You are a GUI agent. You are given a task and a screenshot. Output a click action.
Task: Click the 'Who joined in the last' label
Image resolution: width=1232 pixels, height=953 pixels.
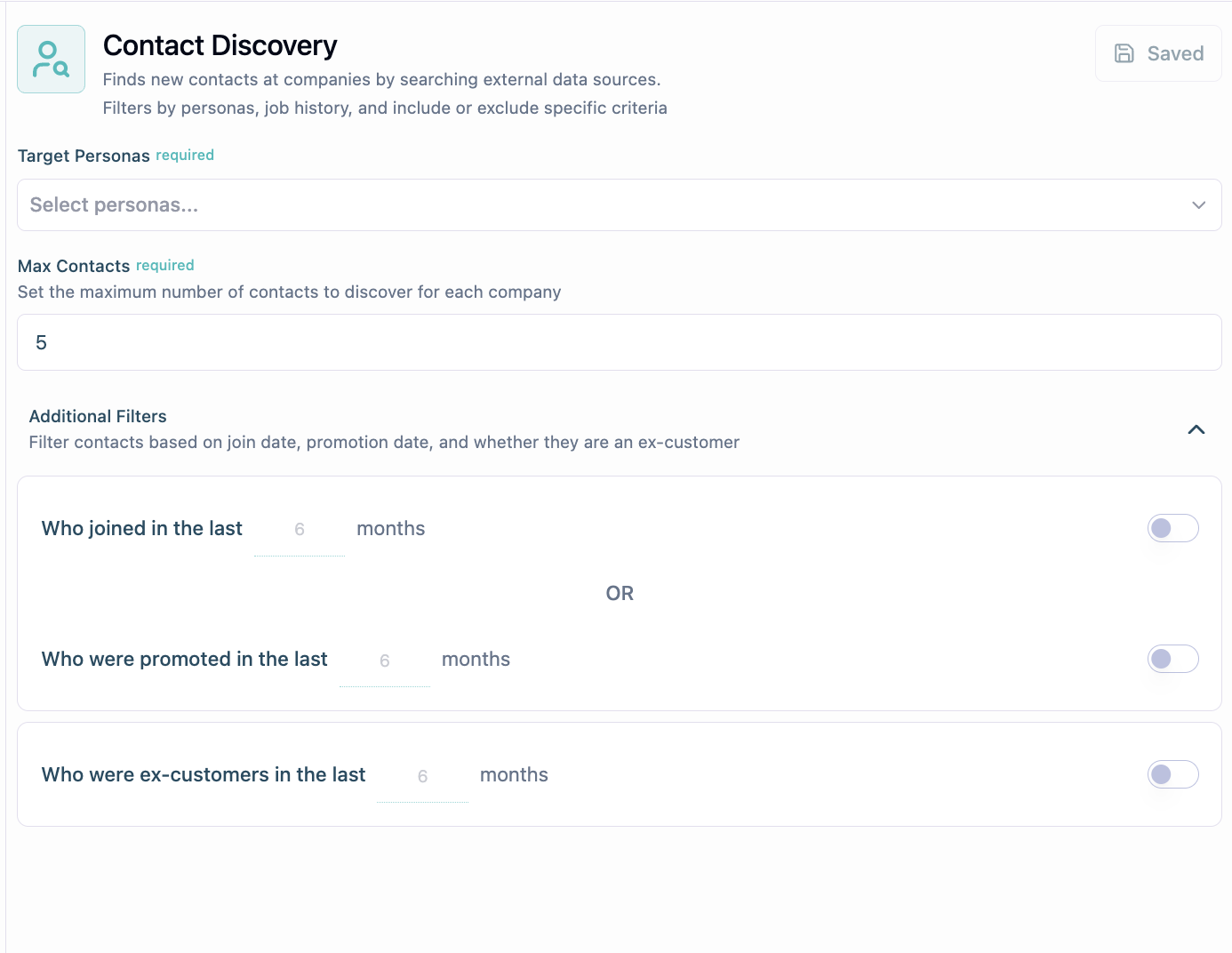point(142,528)
